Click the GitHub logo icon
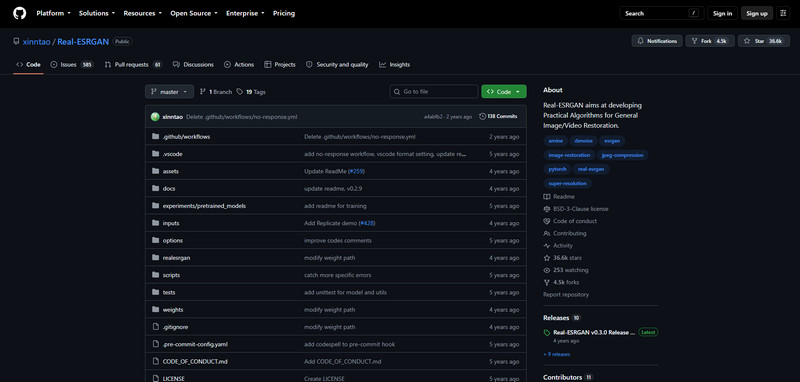 (19, 13)
